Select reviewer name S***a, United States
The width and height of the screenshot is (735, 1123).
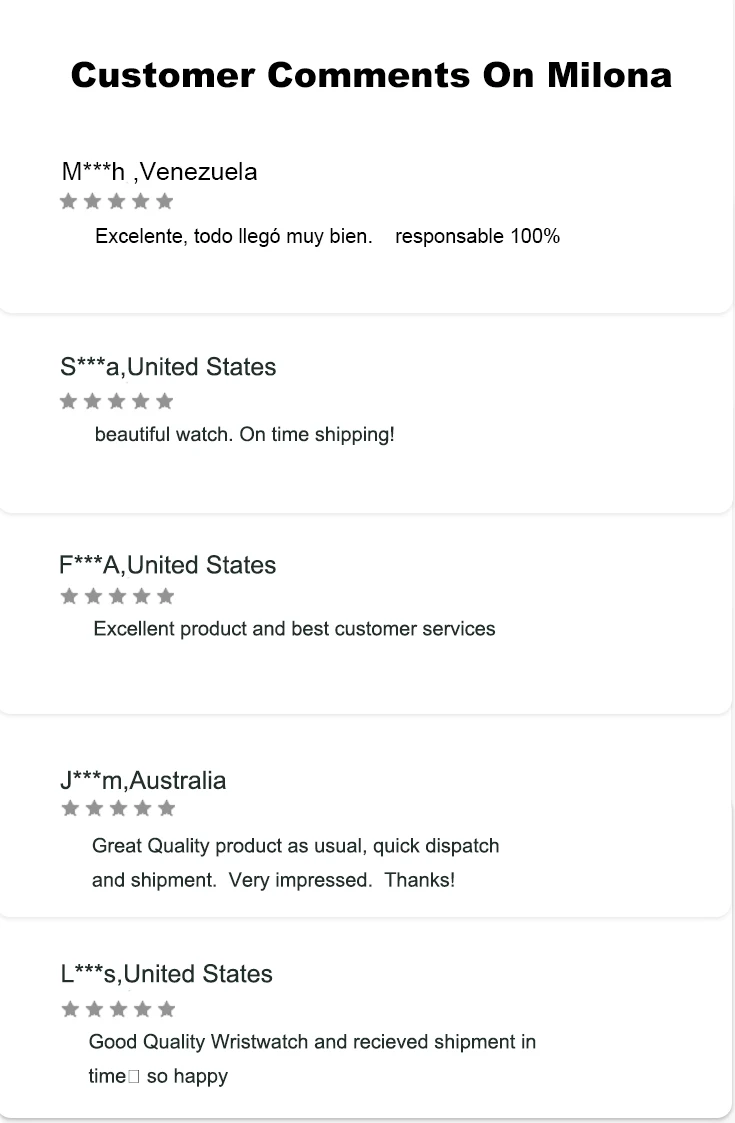click(168, 367)
